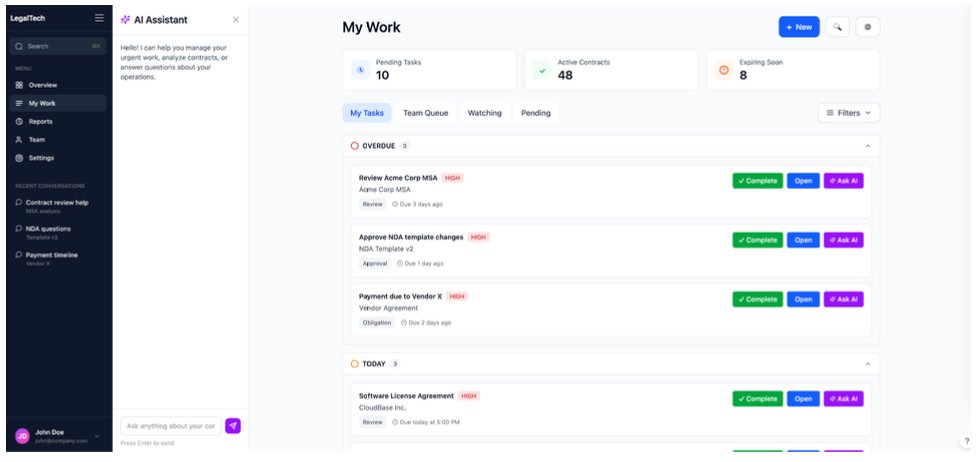Click the Active Contracts checkmark icon

click(542, 70)
